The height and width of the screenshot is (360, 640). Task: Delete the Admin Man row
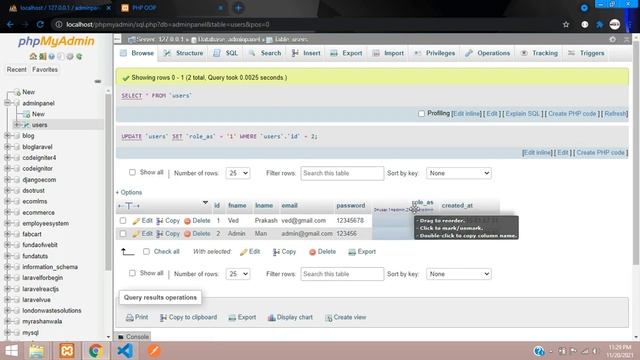pyautogui.click(x=197, y=234)
